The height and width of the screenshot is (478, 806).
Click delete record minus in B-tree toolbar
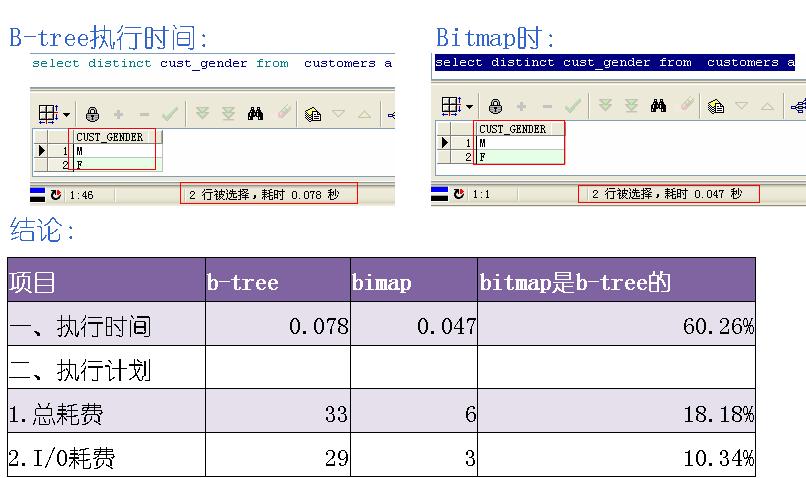[144, 114]
